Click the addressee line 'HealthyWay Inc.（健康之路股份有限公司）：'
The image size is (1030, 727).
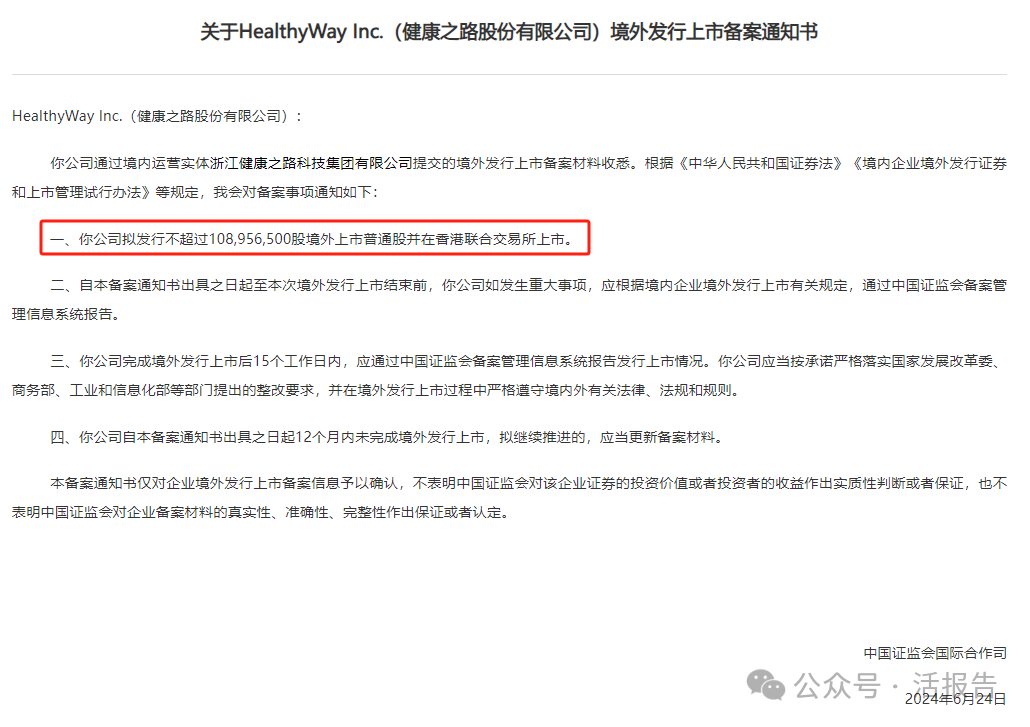pos(157,116)
